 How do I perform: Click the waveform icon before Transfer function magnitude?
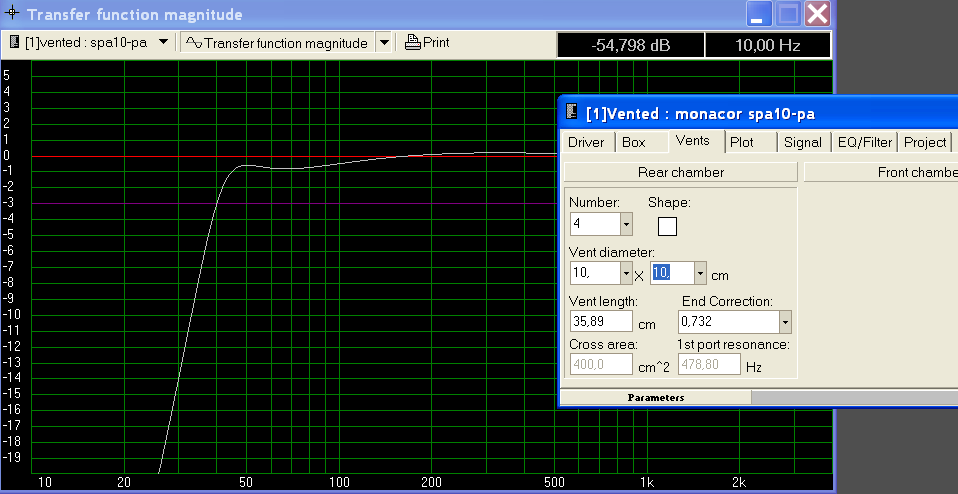194,43
